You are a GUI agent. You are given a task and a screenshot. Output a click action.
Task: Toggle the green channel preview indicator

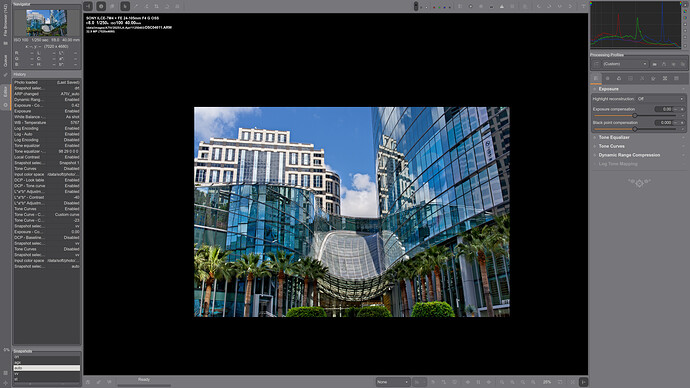click(439, 7)
